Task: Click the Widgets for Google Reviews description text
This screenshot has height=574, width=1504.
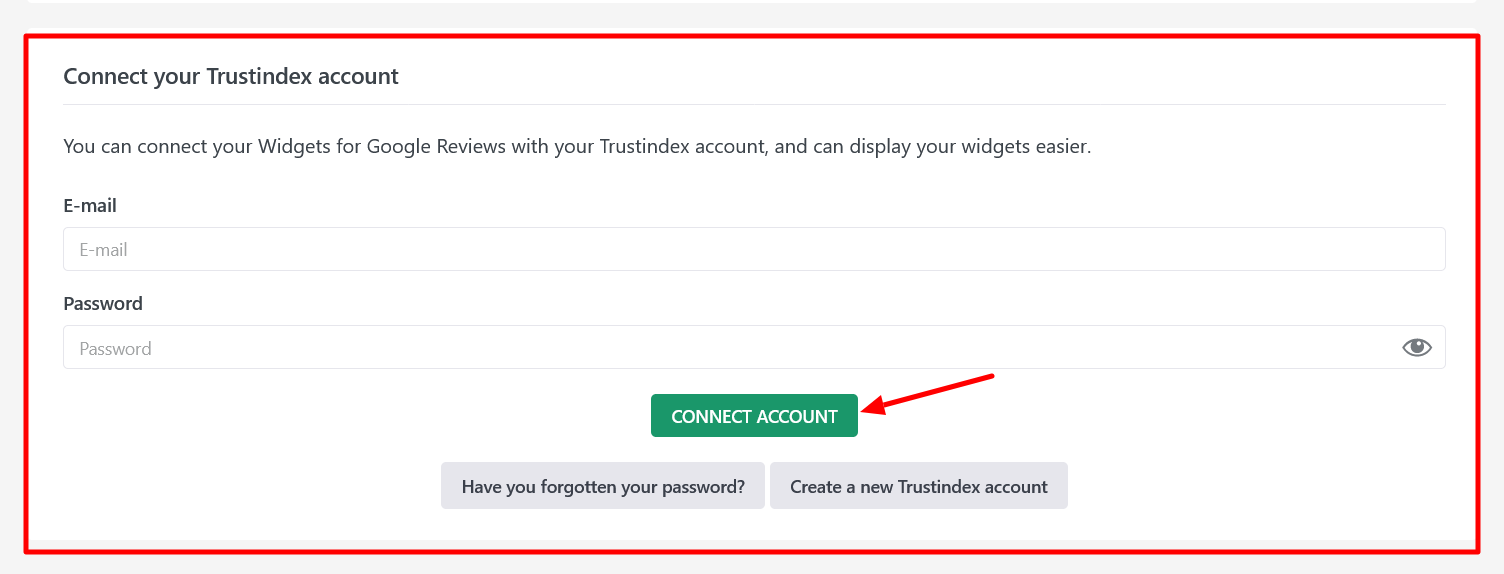Action: tap(577, 147)
